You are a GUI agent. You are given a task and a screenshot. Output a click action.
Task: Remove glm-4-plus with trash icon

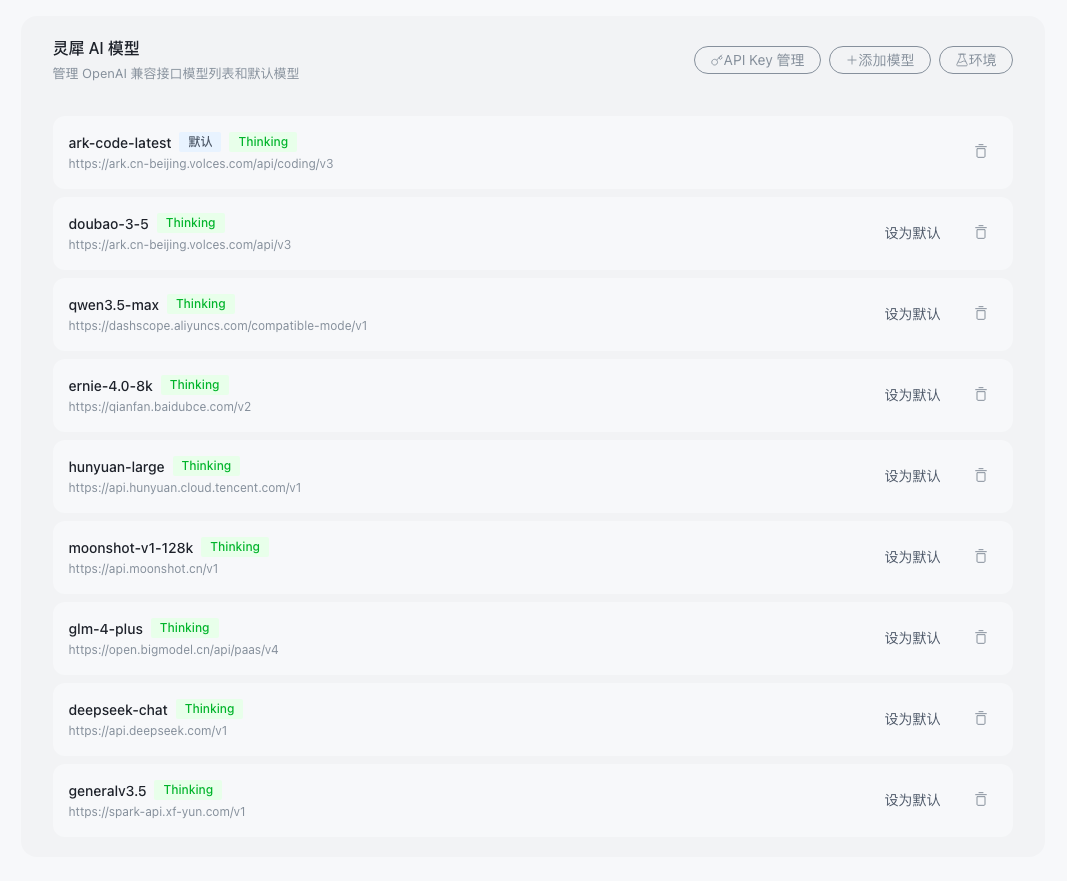[x=980, y=638]
